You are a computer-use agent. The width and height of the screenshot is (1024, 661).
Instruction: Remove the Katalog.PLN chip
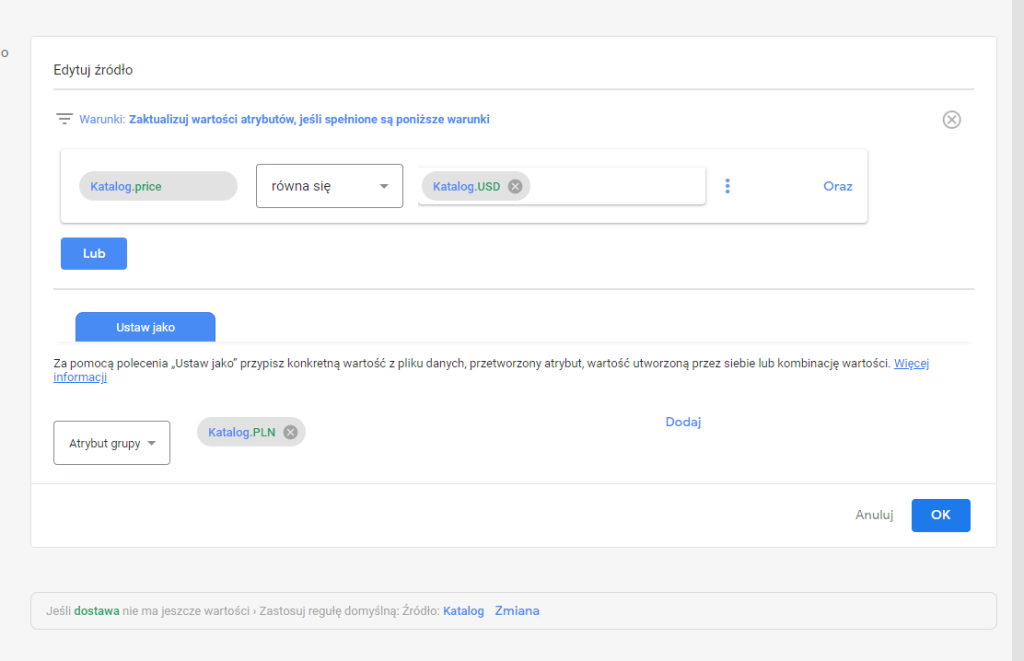[x=290, y=432]
